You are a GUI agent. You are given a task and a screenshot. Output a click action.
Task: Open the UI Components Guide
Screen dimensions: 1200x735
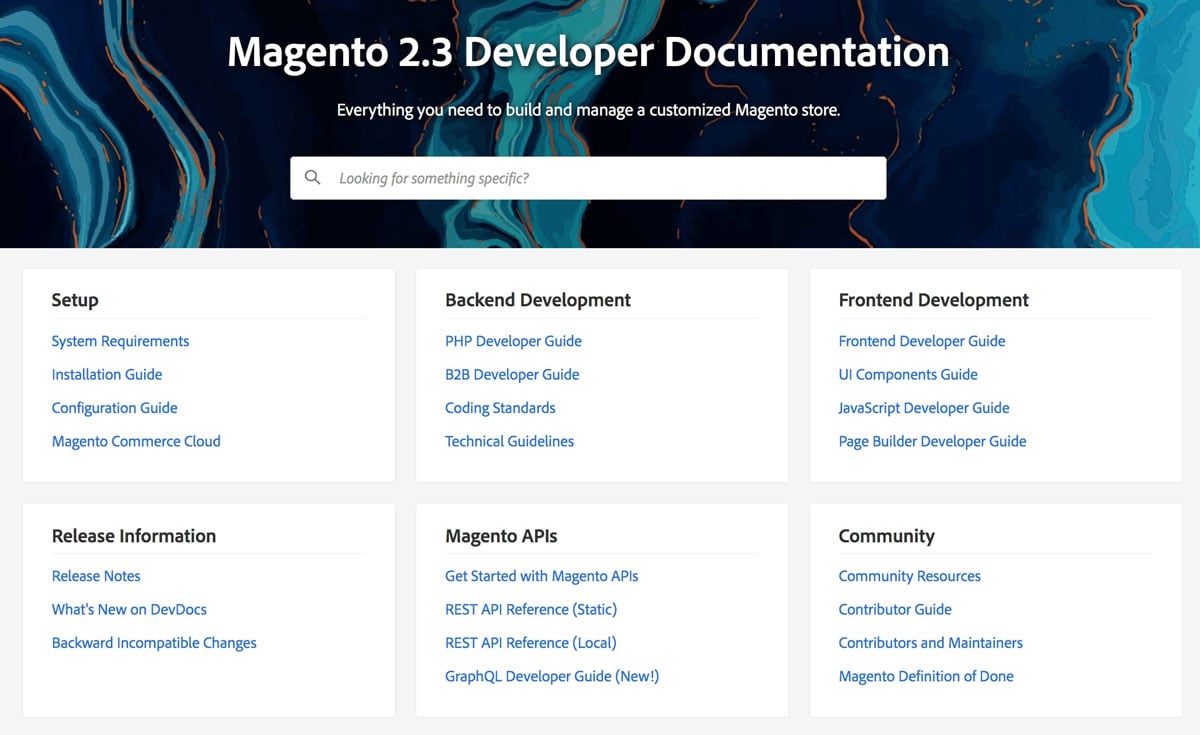coord(908,374)
